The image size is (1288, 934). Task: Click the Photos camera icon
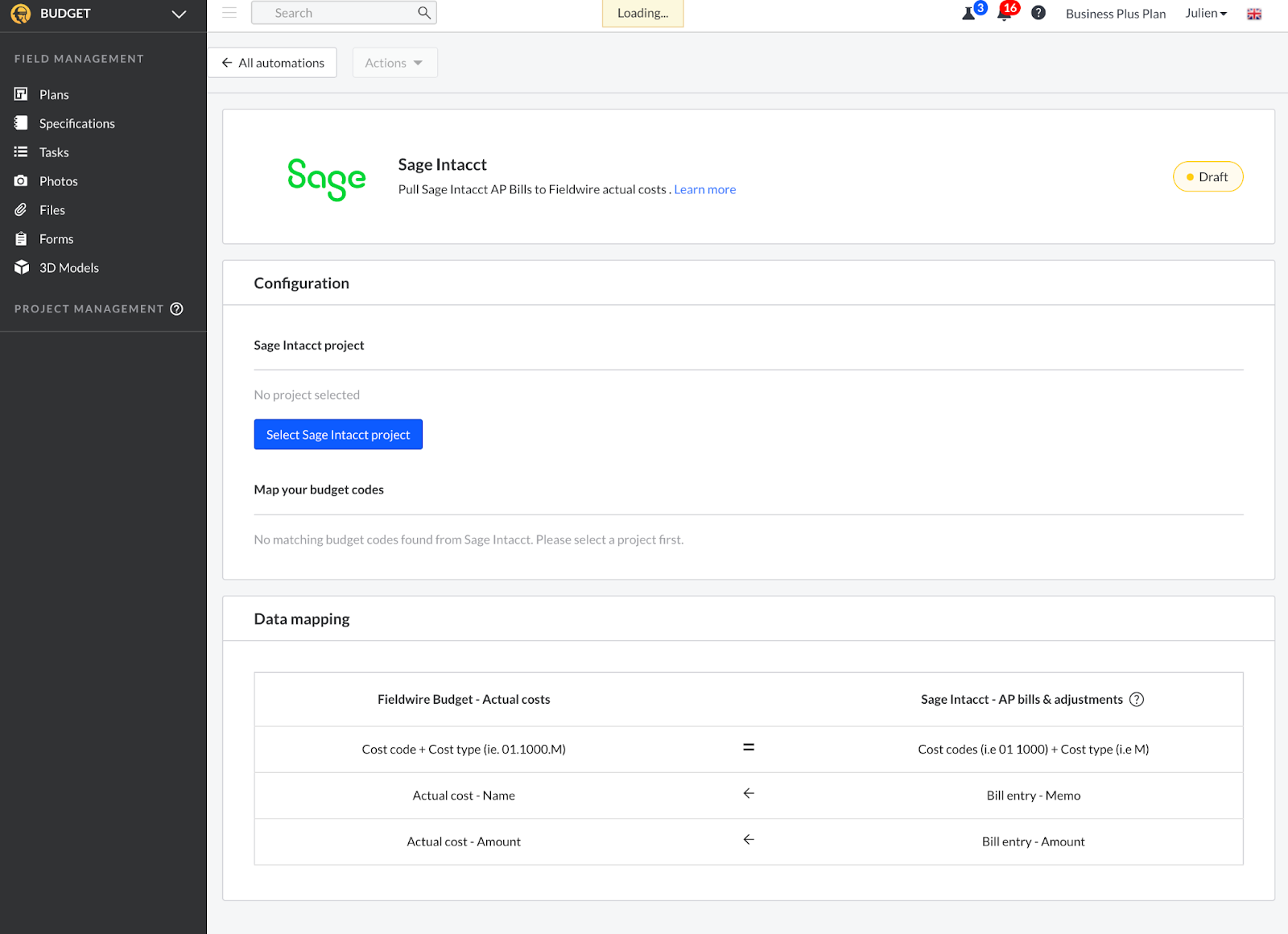click(x=21, y=181)
